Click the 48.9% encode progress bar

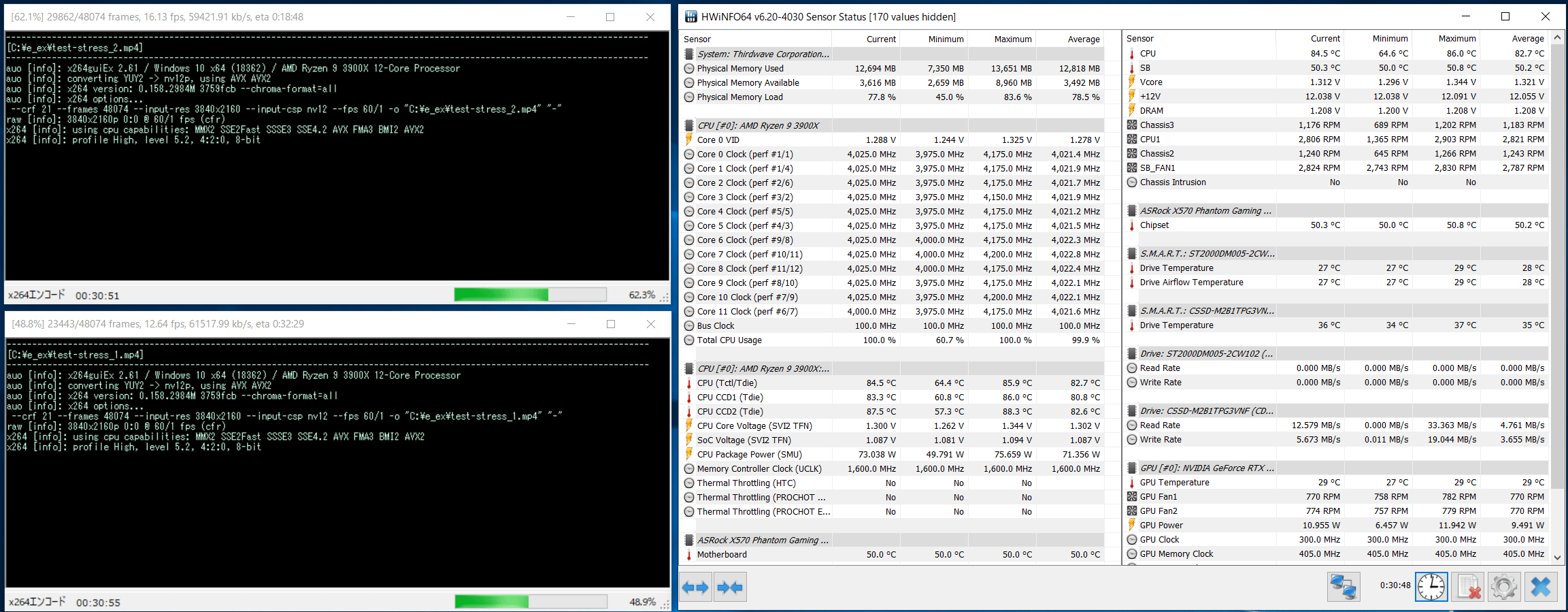(531, 601)
